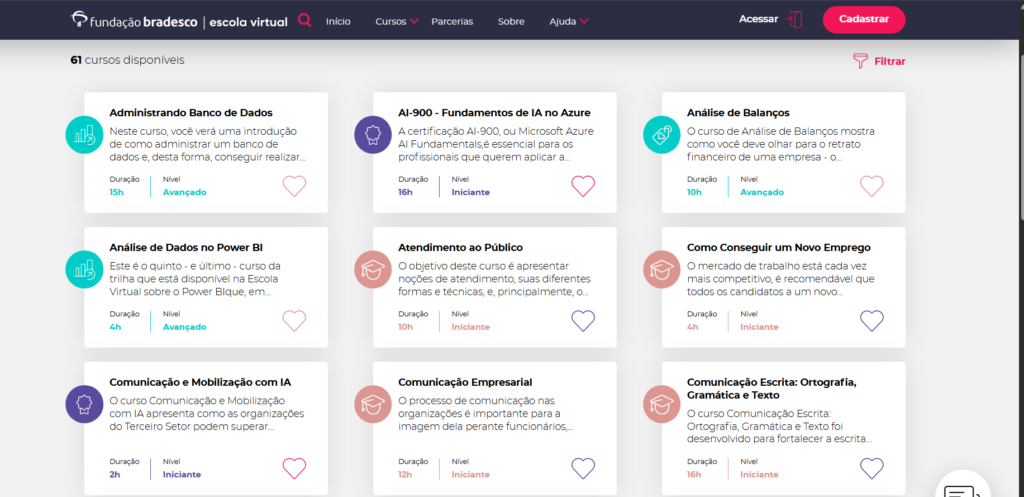Viewport: 1024px width, 497px height.
Task: Go to the Início page
Action: point(338,22)
